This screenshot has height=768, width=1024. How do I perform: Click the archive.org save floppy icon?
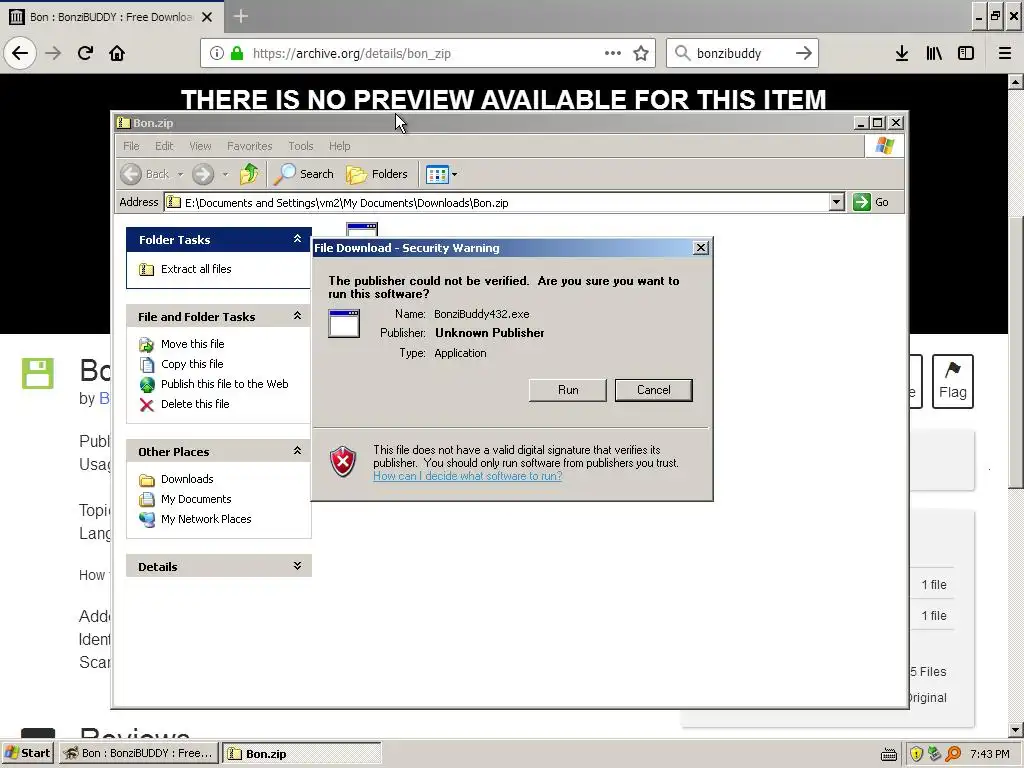(x=38, y=374)
